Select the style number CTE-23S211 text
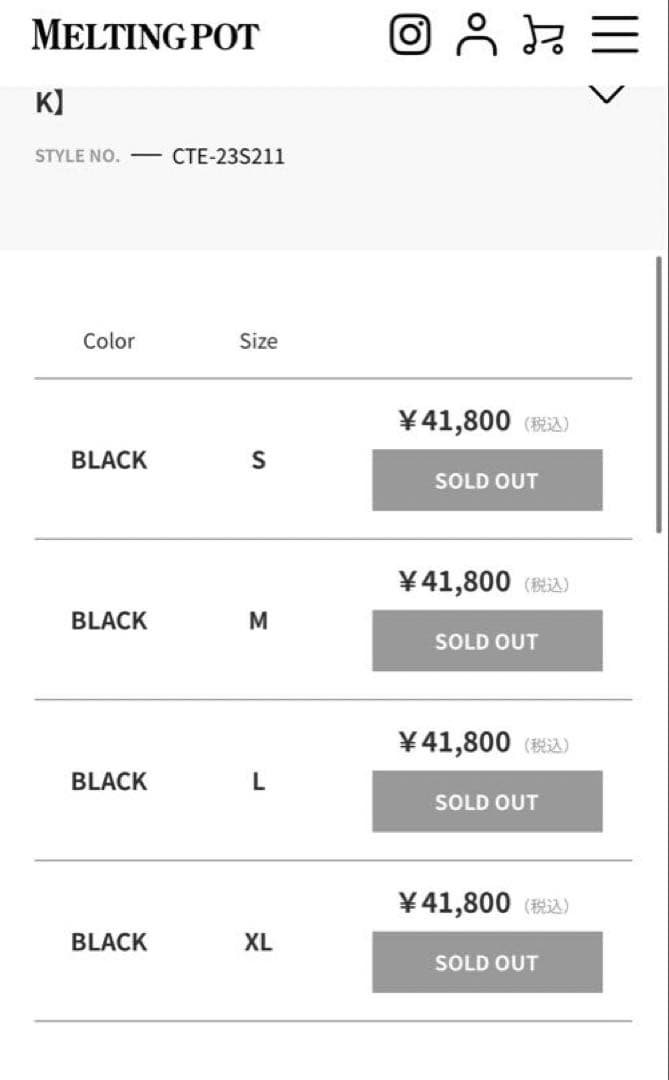Viewport: 669px width, 1080px height. pos(228,156)
